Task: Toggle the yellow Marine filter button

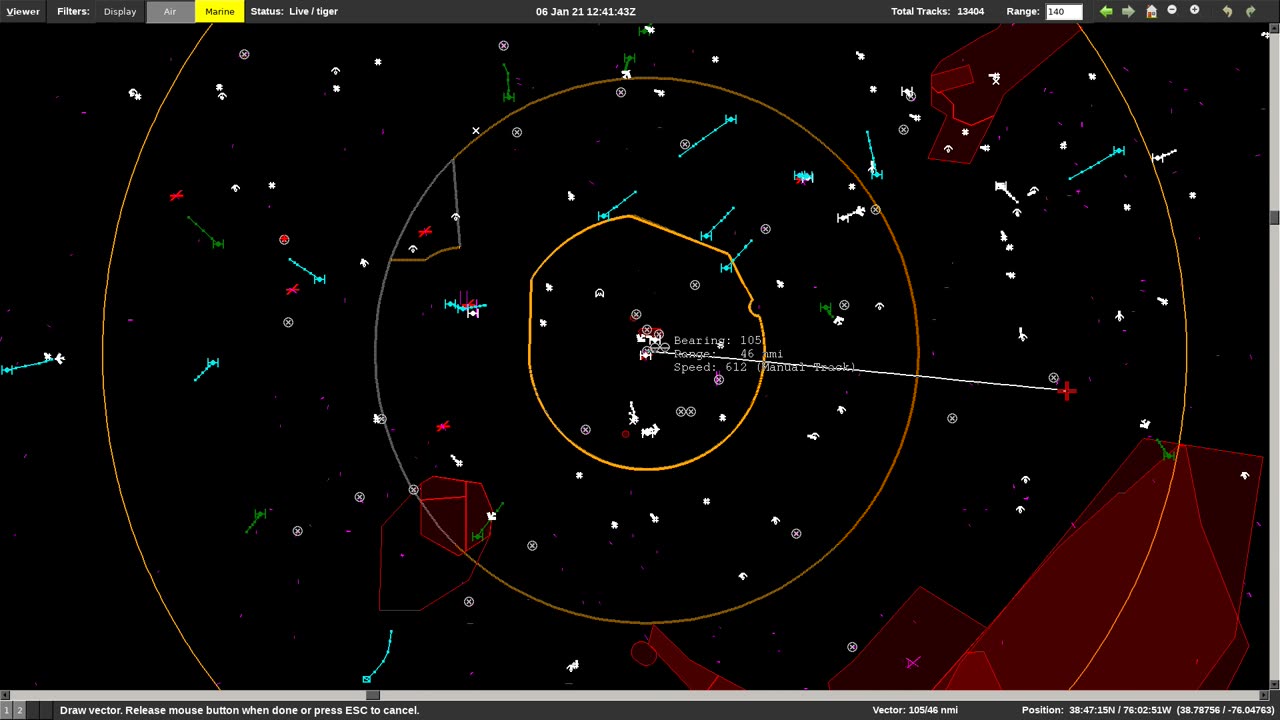Action: 220,11
